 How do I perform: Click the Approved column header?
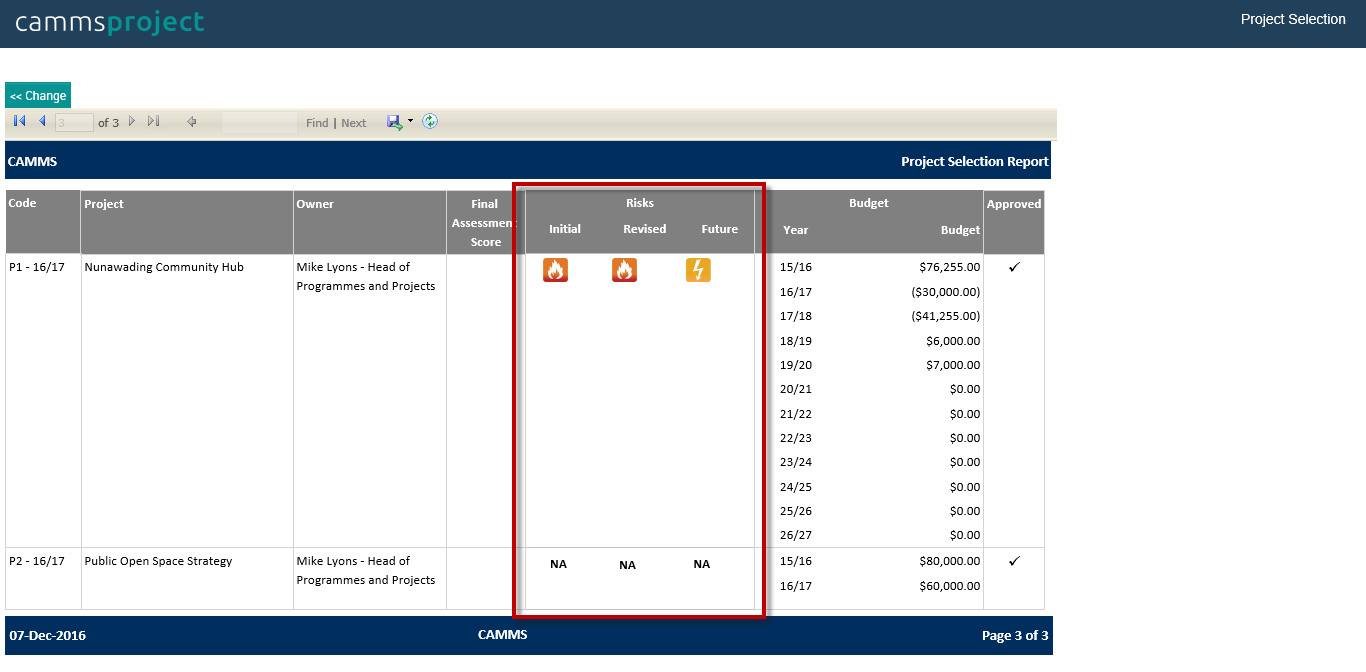[1014, 204]
